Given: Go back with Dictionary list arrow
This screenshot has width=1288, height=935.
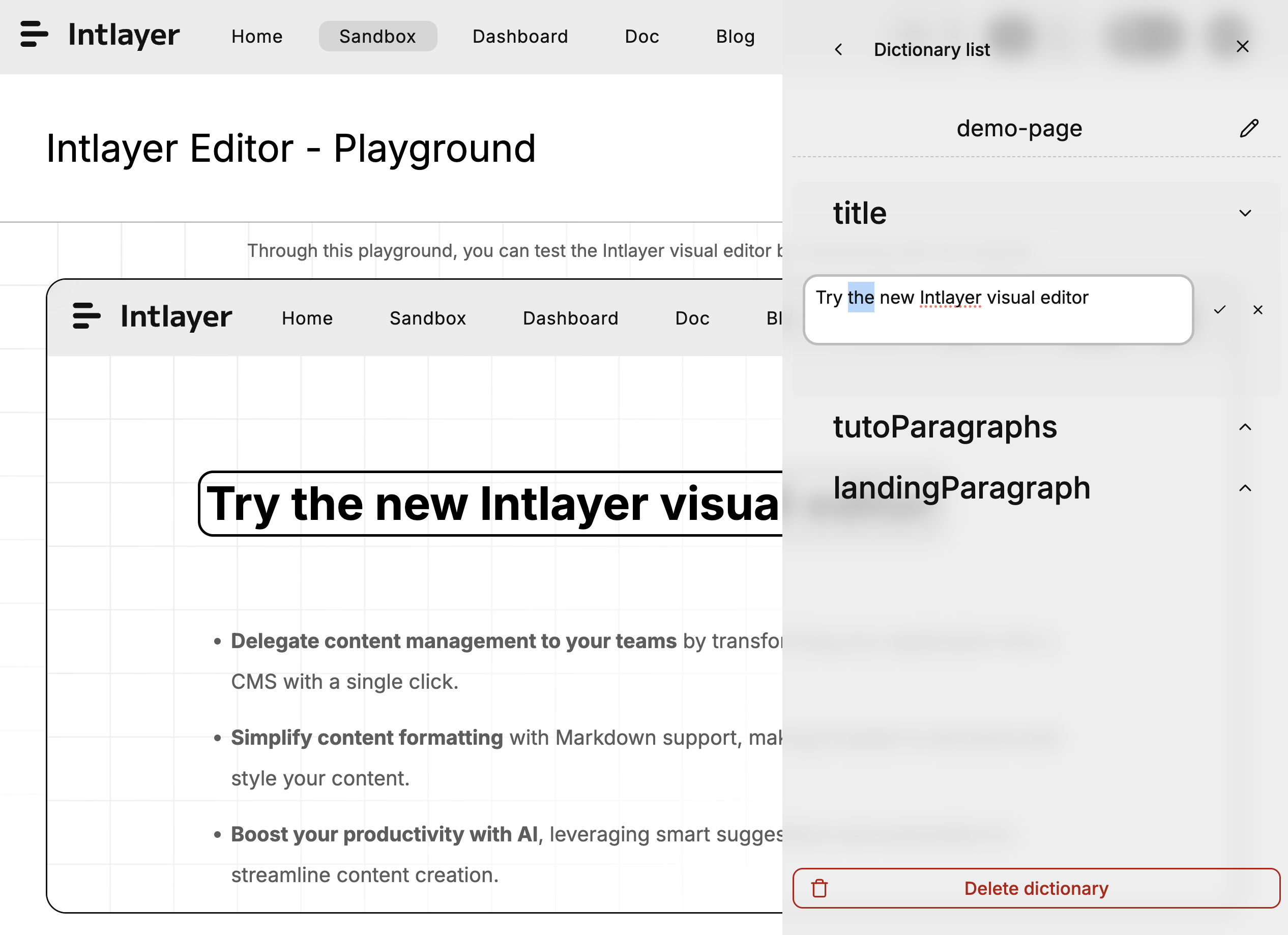Looking at the screenshot, I should tap(838, 50).
